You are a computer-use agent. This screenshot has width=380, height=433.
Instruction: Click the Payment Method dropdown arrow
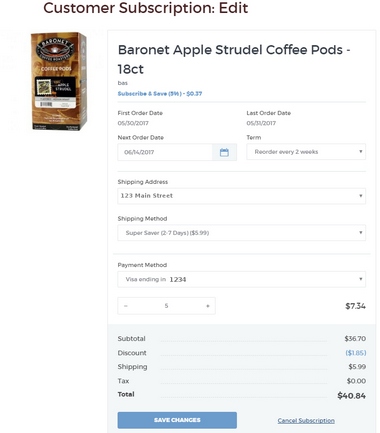coord(360,279)
